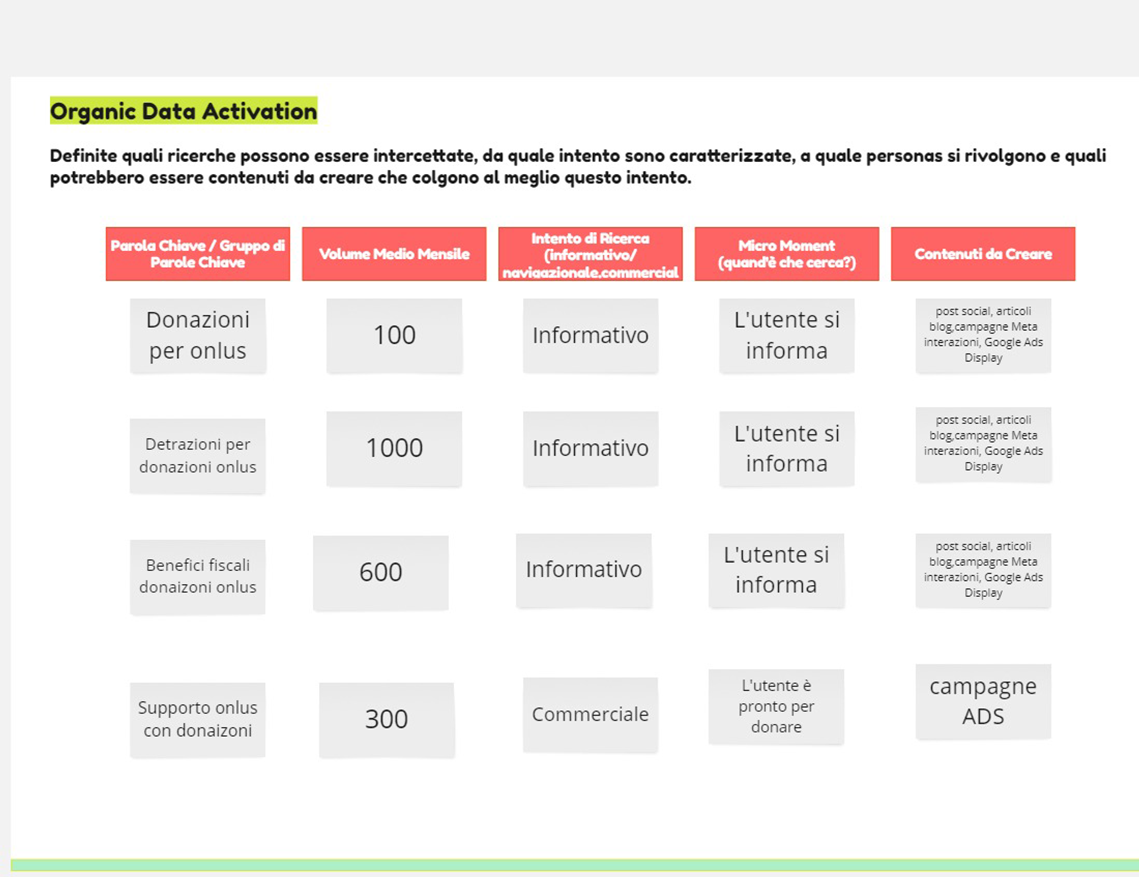Click L'utente si informa in the 1000 volume row
Viewport: 1139px width, 877px height.
point(787,448)
